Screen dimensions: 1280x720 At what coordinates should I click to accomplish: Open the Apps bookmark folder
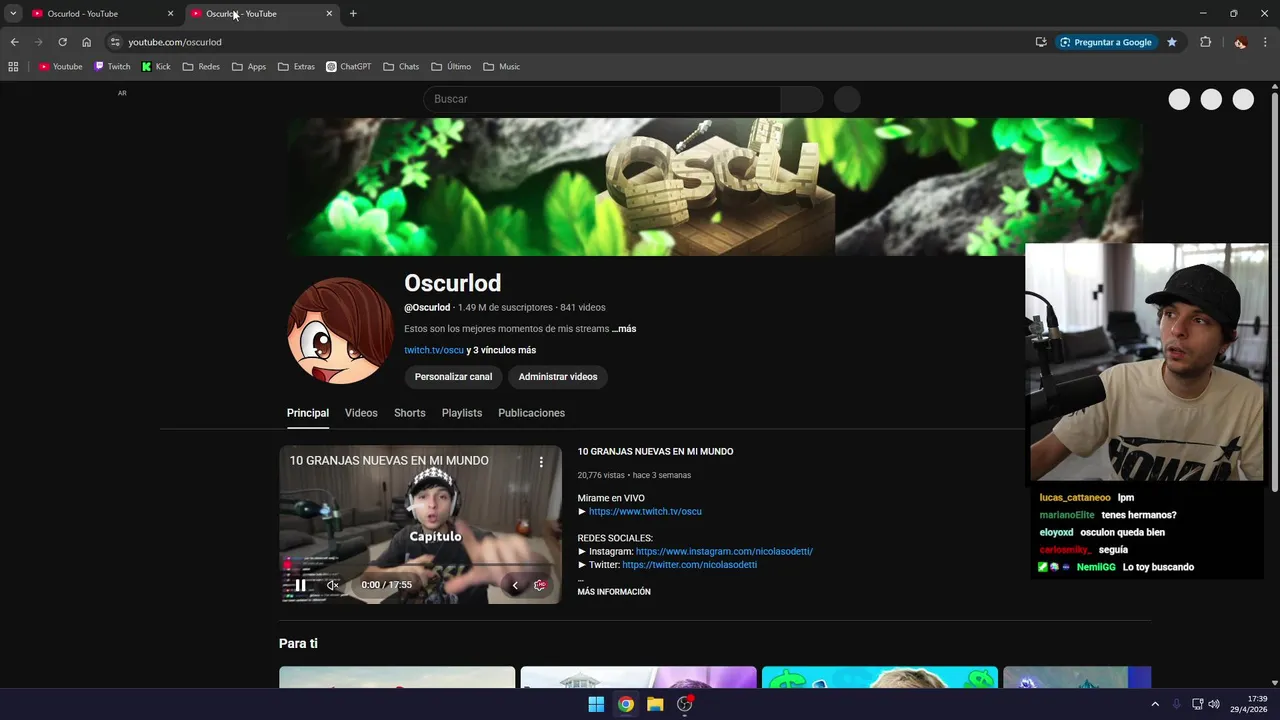click(248, 67)
